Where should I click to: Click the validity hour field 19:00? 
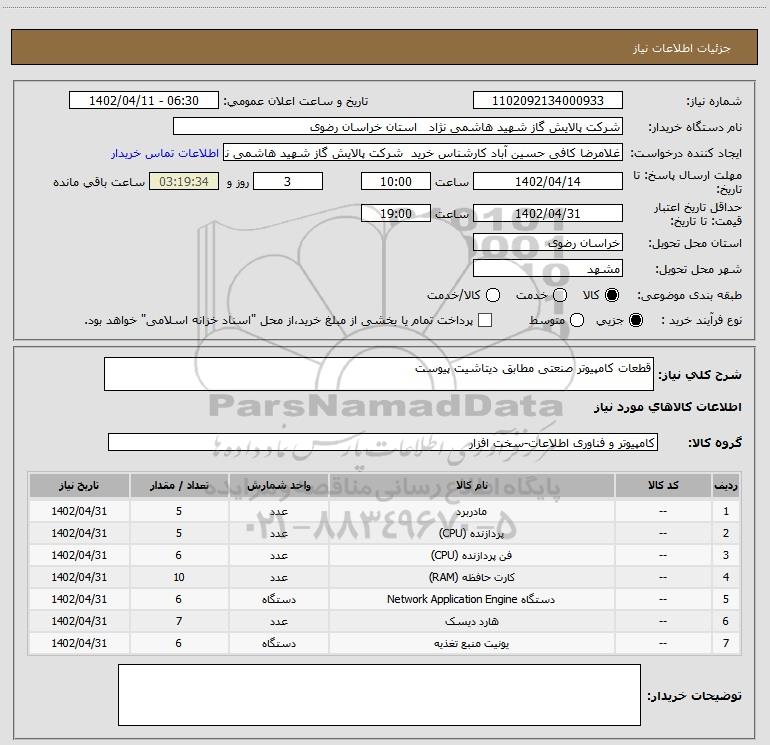[x=396, y=213]
